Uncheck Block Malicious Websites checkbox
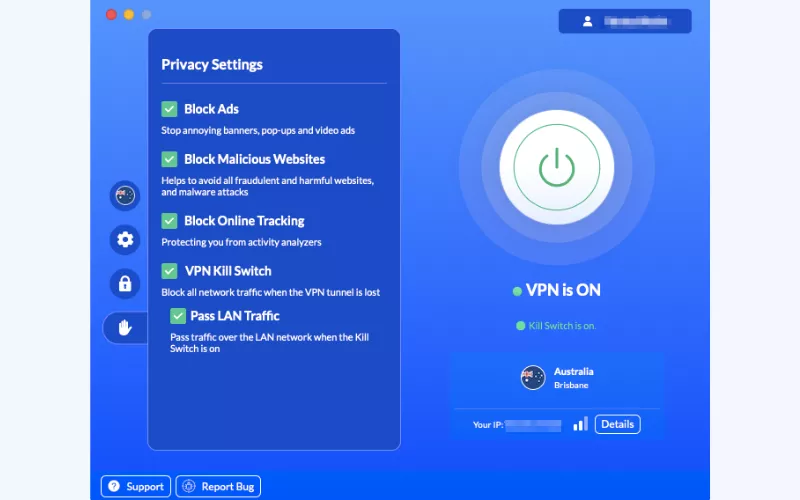Viewport: 800px width, 500px height. (169, 159)
